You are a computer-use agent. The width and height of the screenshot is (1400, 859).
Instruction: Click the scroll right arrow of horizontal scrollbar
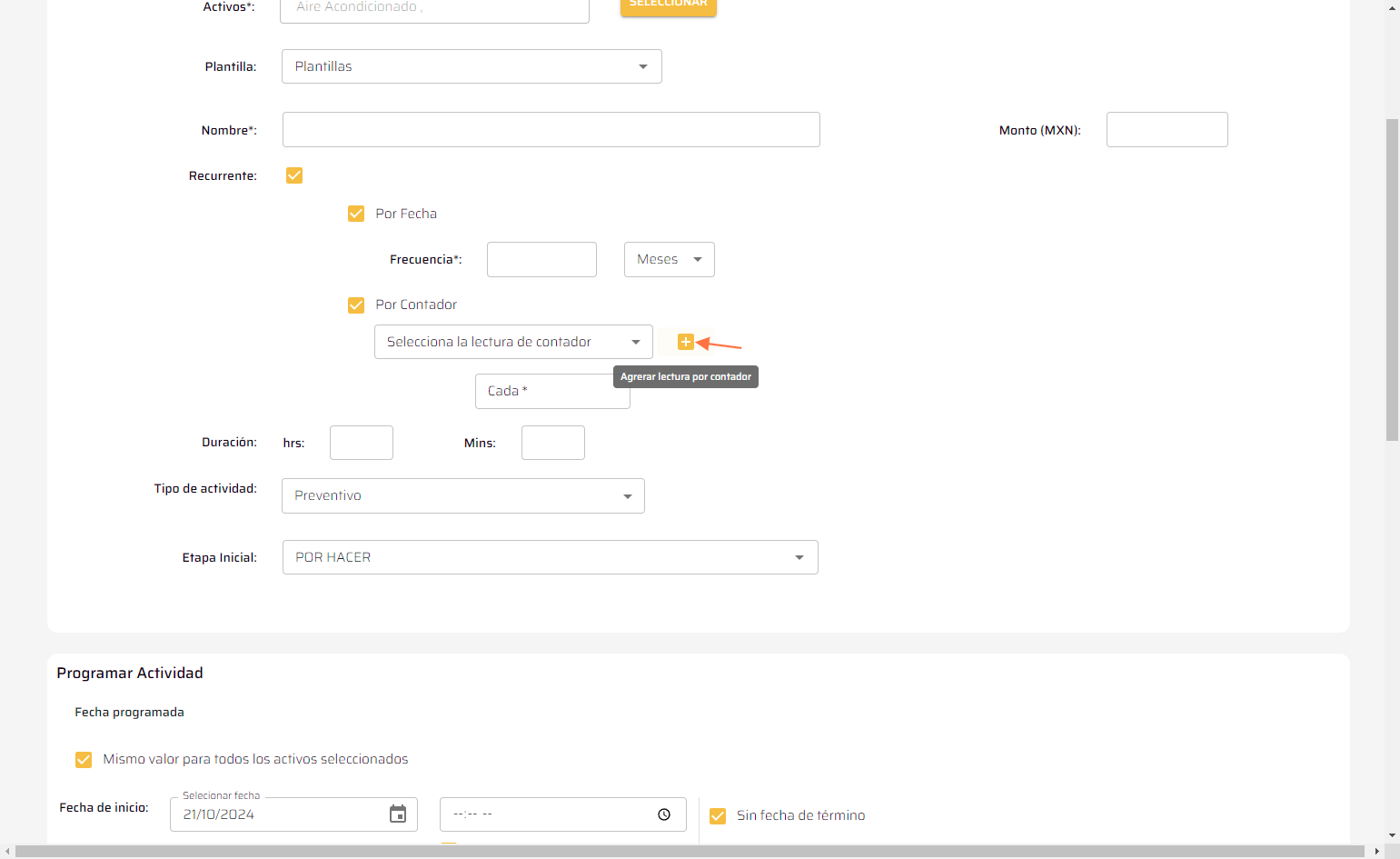[1377, 852]
